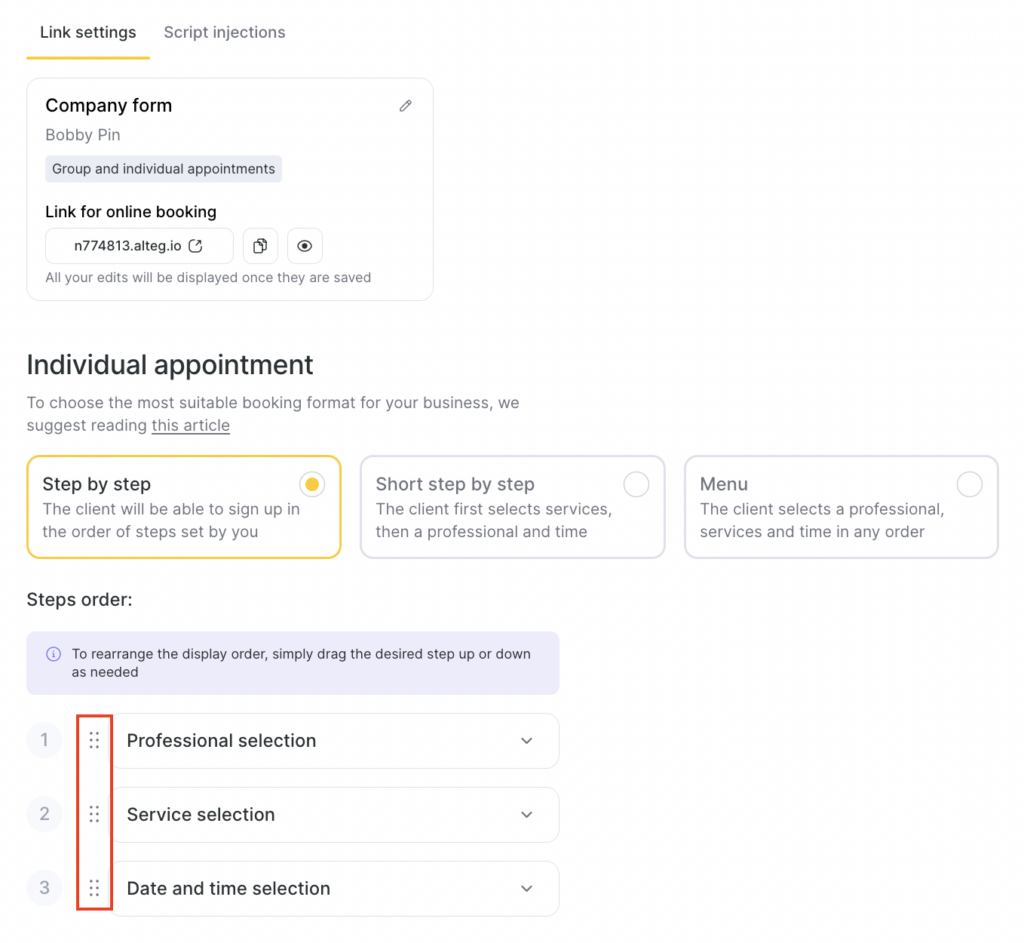Click the external link icon beside n774813.alteg.io
The image size is (1024, 943).
click(196, 246)
